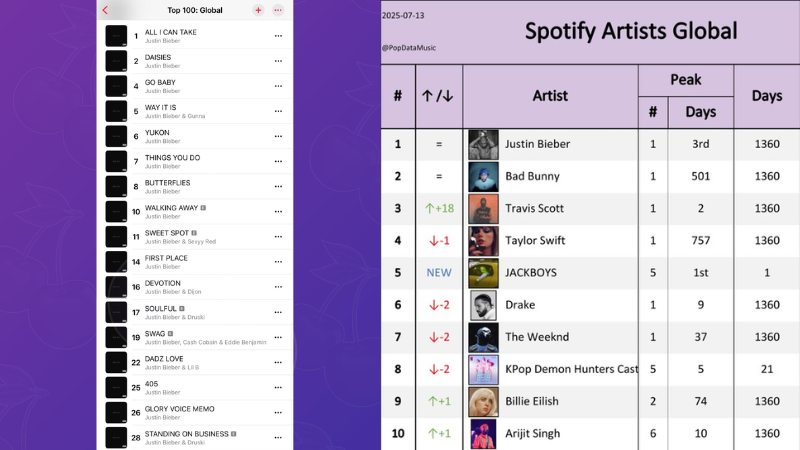Open more options for DAISIES

pos(278,61)
